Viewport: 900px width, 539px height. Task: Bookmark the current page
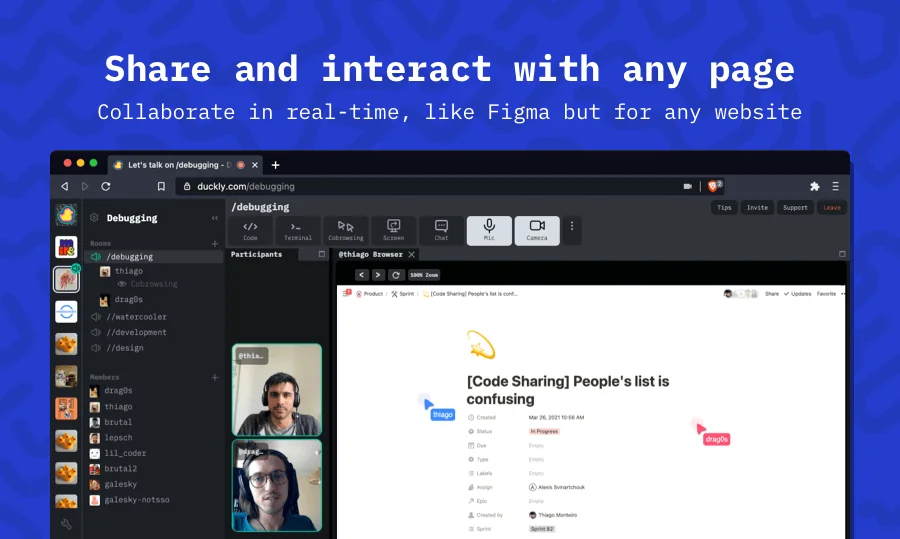161,187
